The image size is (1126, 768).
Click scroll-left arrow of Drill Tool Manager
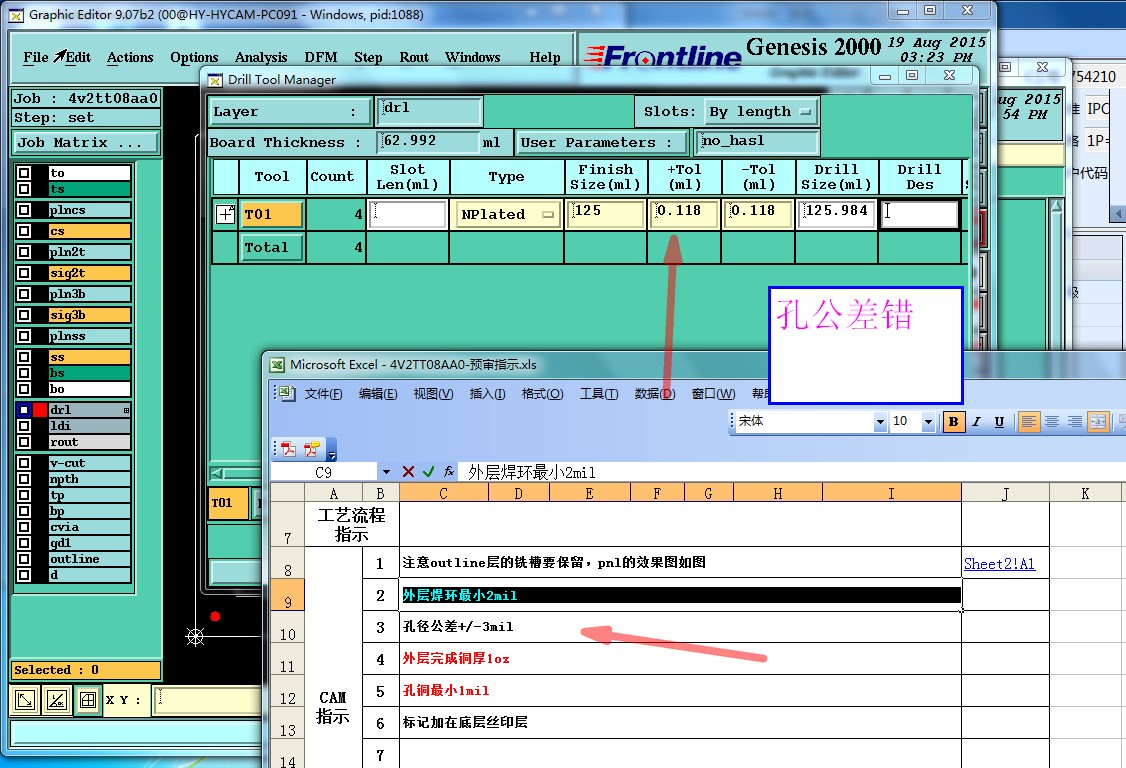pyautogui.click(x=218, y=473)
